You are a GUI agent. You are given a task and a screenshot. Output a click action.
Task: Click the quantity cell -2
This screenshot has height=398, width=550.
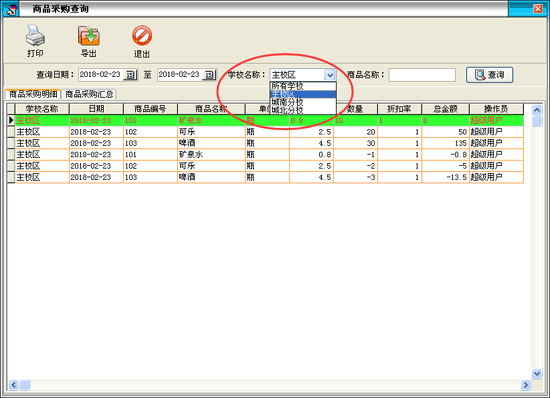coord(355,166)
